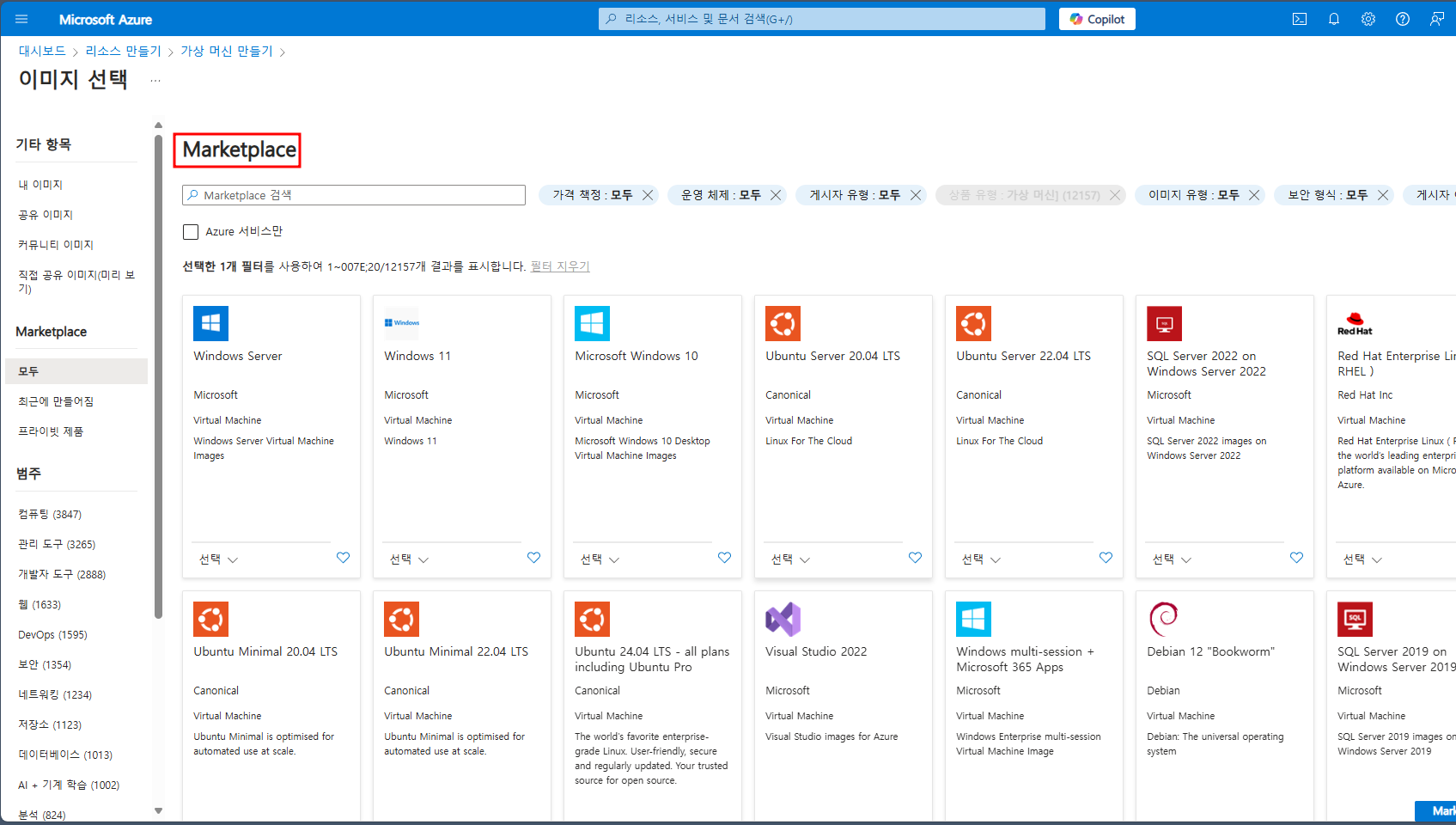Viewport: 1456px width, 825px height.
Task: Expand 선택 dropdown on Ubuntu Server 22.04
Action: pyautogui.click(x=982, y=559)
